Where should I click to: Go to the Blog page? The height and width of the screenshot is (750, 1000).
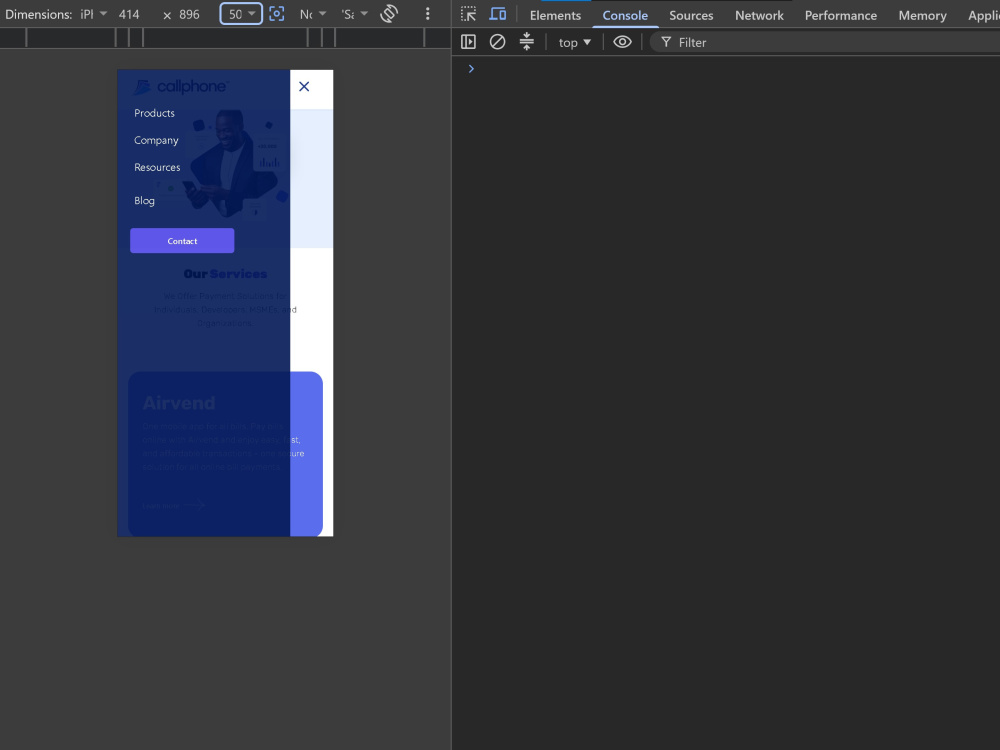click(x=144, y=200)
